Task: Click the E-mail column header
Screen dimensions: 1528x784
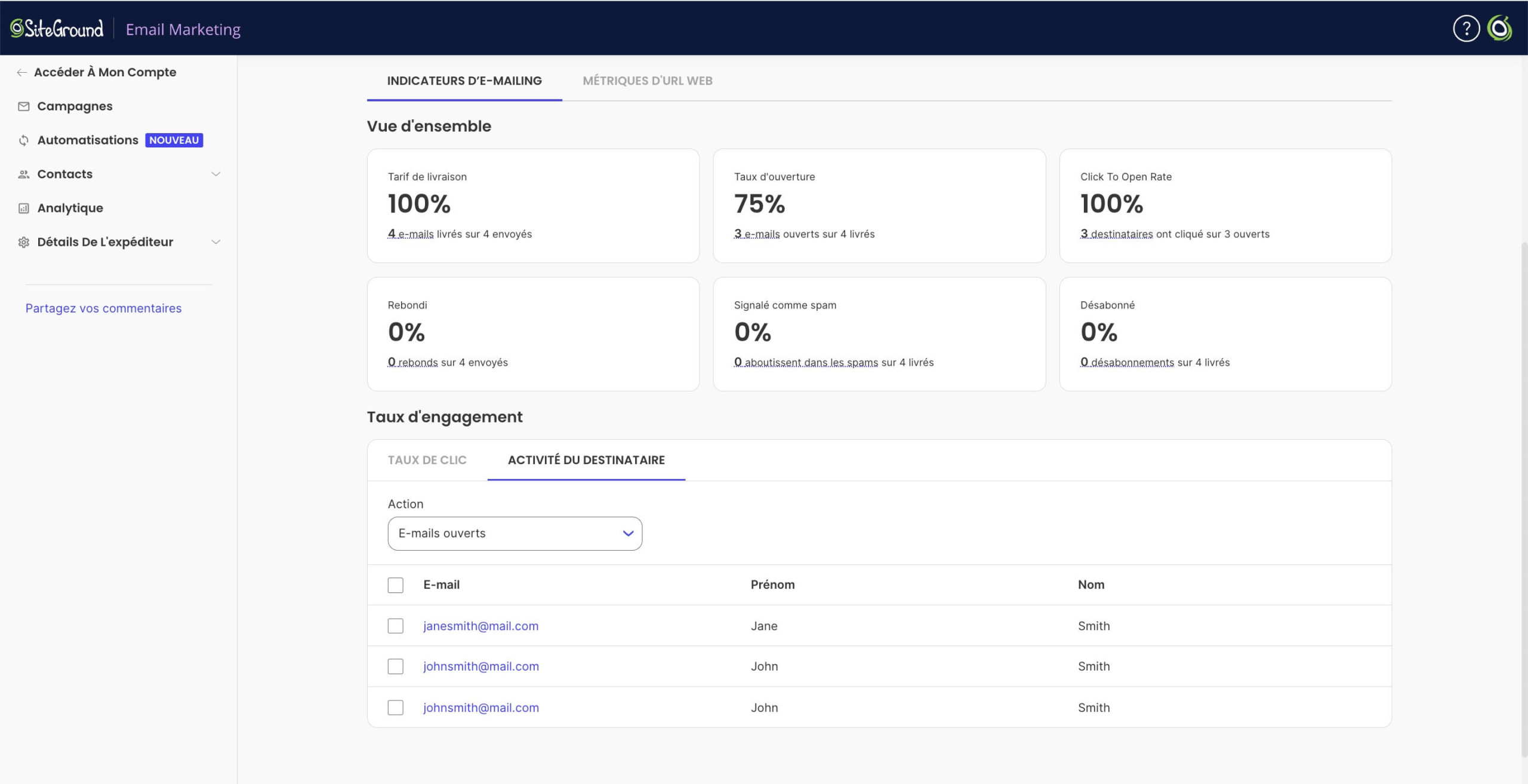Action: tap(441, 585)
